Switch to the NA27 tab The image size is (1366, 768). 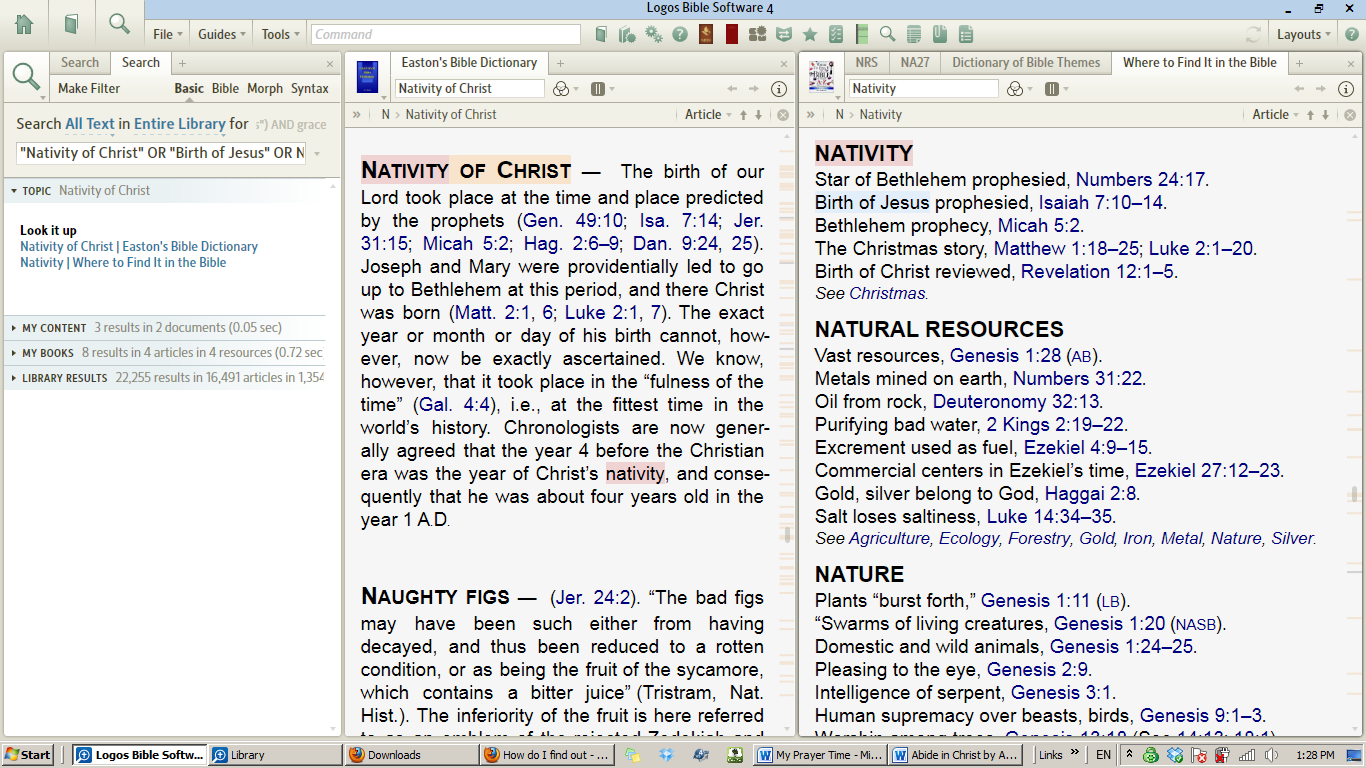(x=915, y=62)
